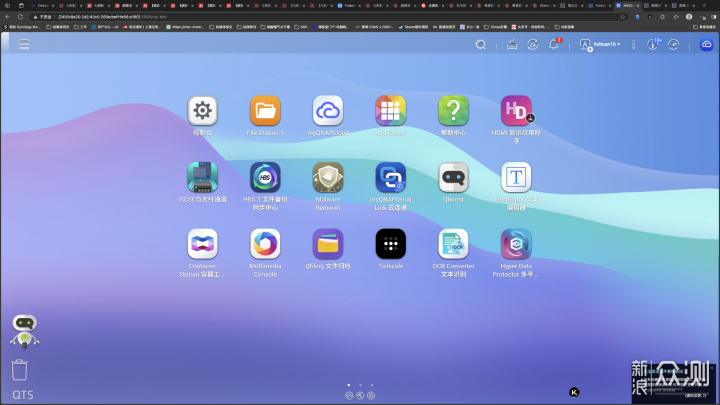
Task: Open the Steam bookmark in bookmarks bar
Action: pos(413,27)
